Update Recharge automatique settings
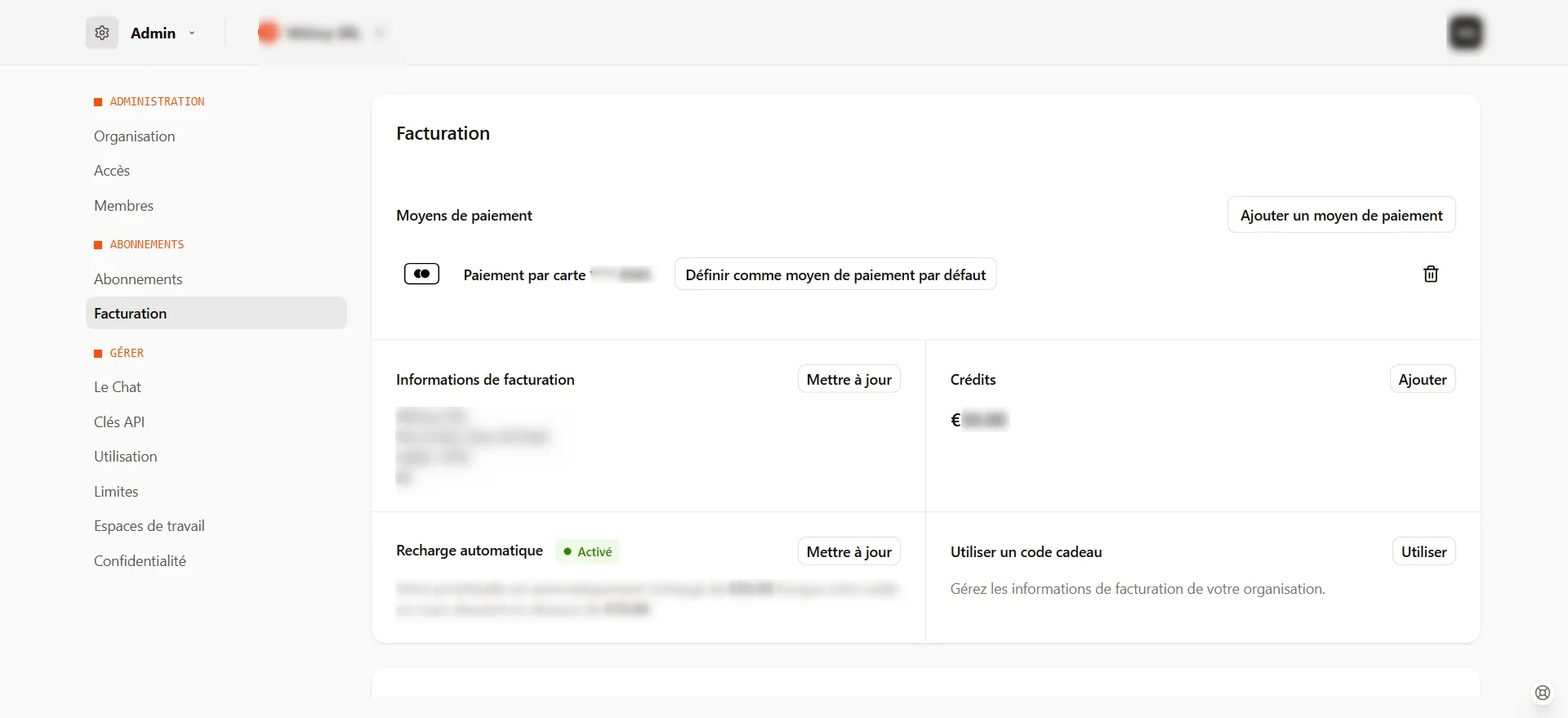 [849, 552]
